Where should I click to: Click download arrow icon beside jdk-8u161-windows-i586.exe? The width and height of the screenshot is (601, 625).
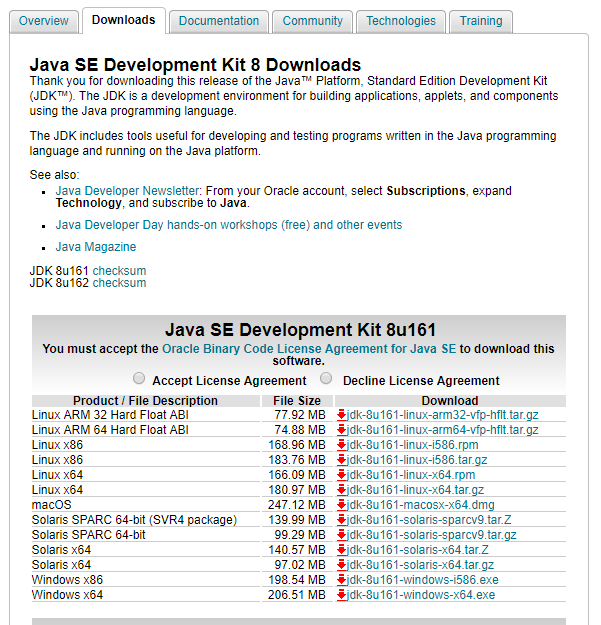[341, 580]
